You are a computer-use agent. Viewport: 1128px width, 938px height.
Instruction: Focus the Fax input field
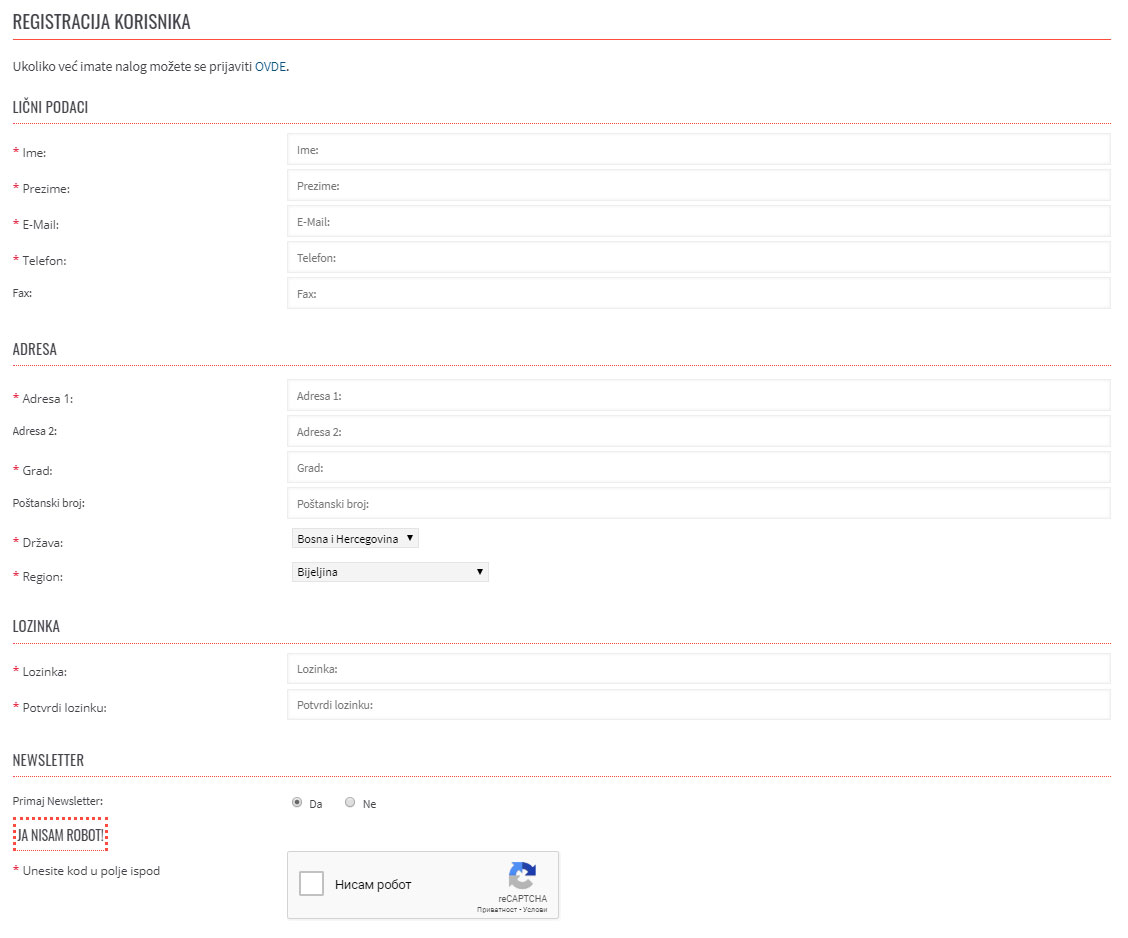click(x=699, y=293)
